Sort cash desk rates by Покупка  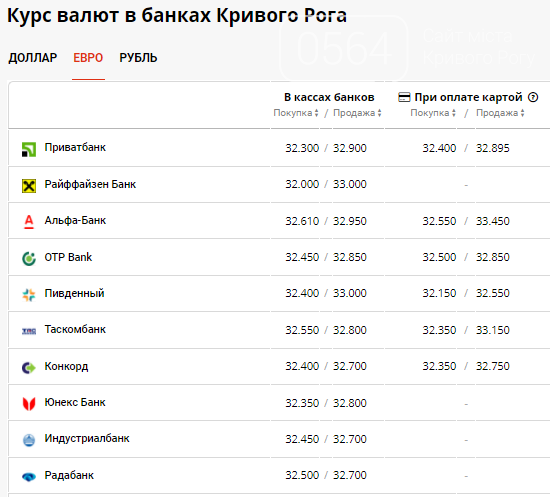coord(296,113)
